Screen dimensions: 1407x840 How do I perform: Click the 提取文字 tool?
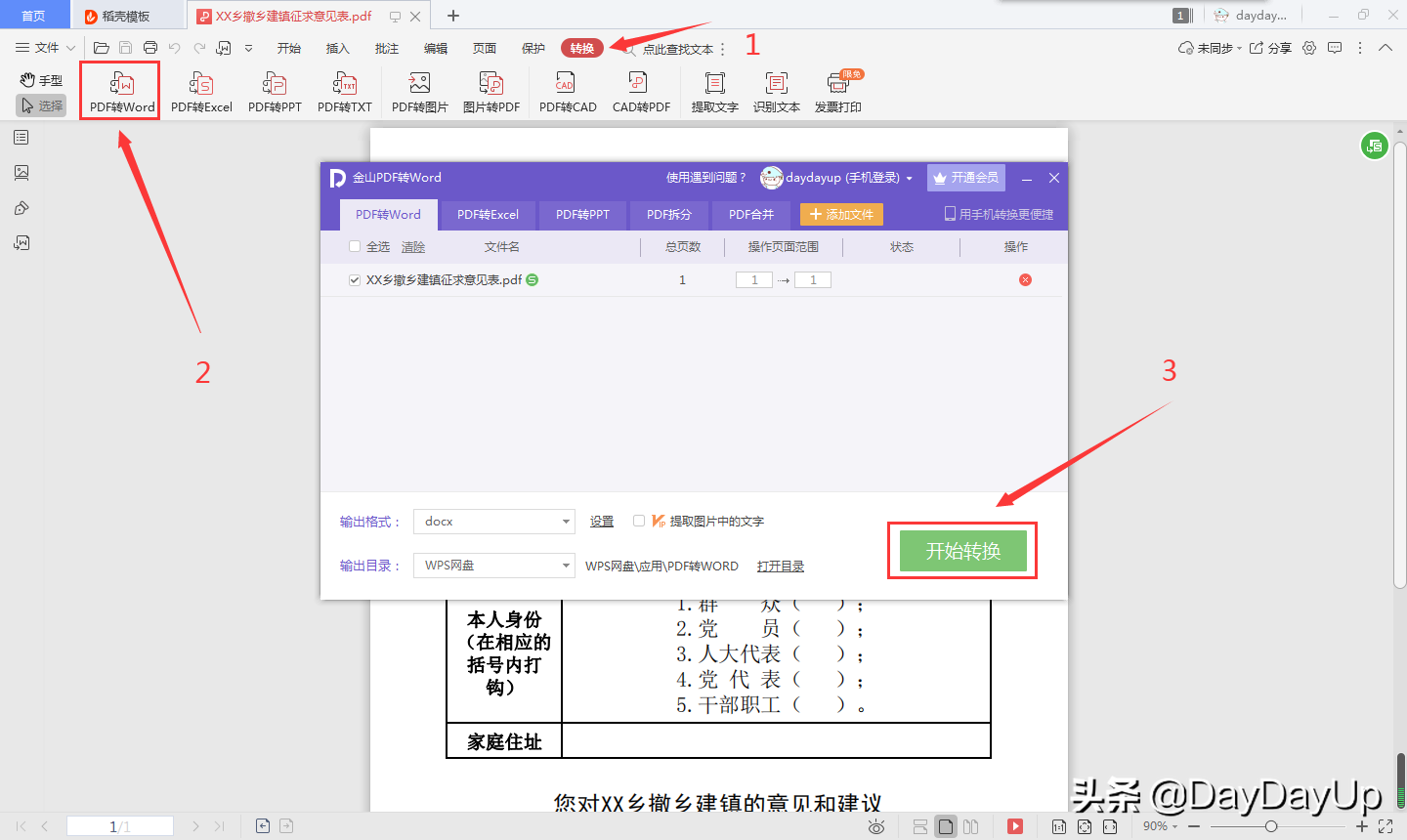715,92
